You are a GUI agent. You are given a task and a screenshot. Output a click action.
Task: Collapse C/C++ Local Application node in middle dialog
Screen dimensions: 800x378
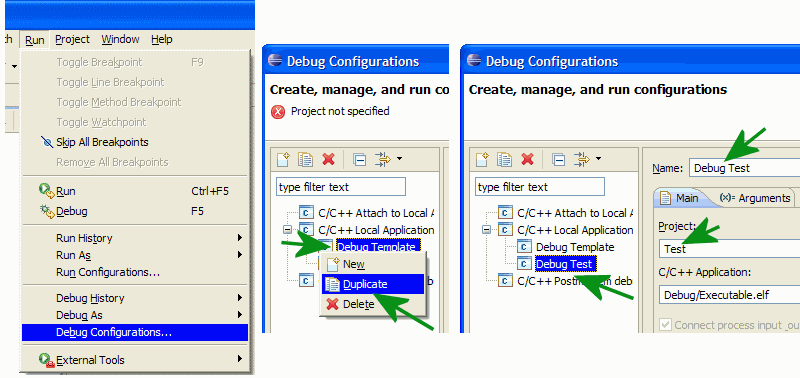(287, 230)
